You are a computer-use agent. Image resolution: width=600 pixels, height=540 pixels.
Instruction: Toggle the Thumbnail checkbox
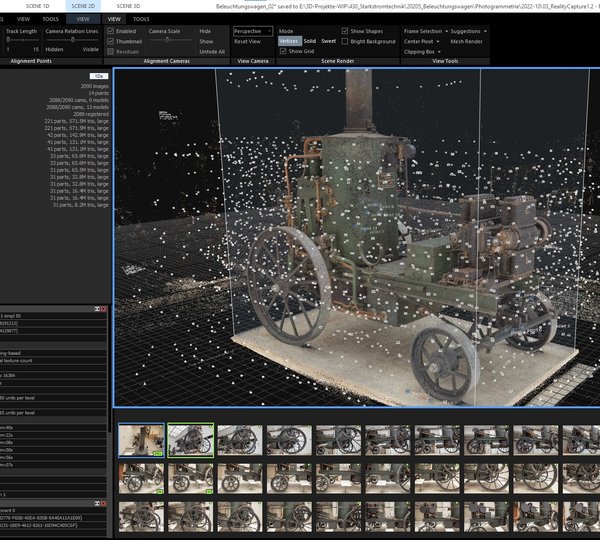[x=111, y=41]
